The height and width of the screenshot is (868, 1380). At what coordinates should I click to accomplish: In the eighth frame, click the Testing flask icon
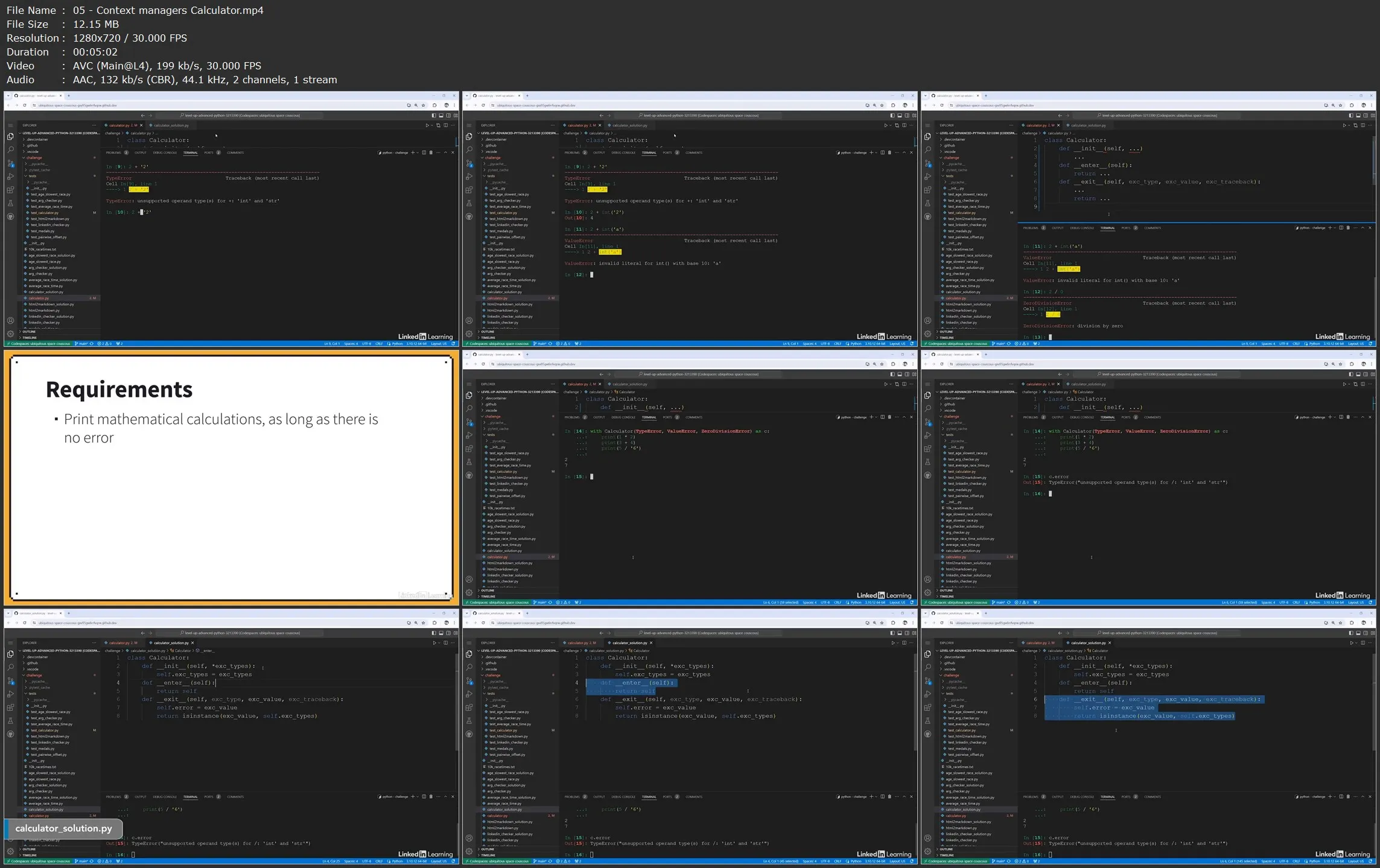coord(469,721)
